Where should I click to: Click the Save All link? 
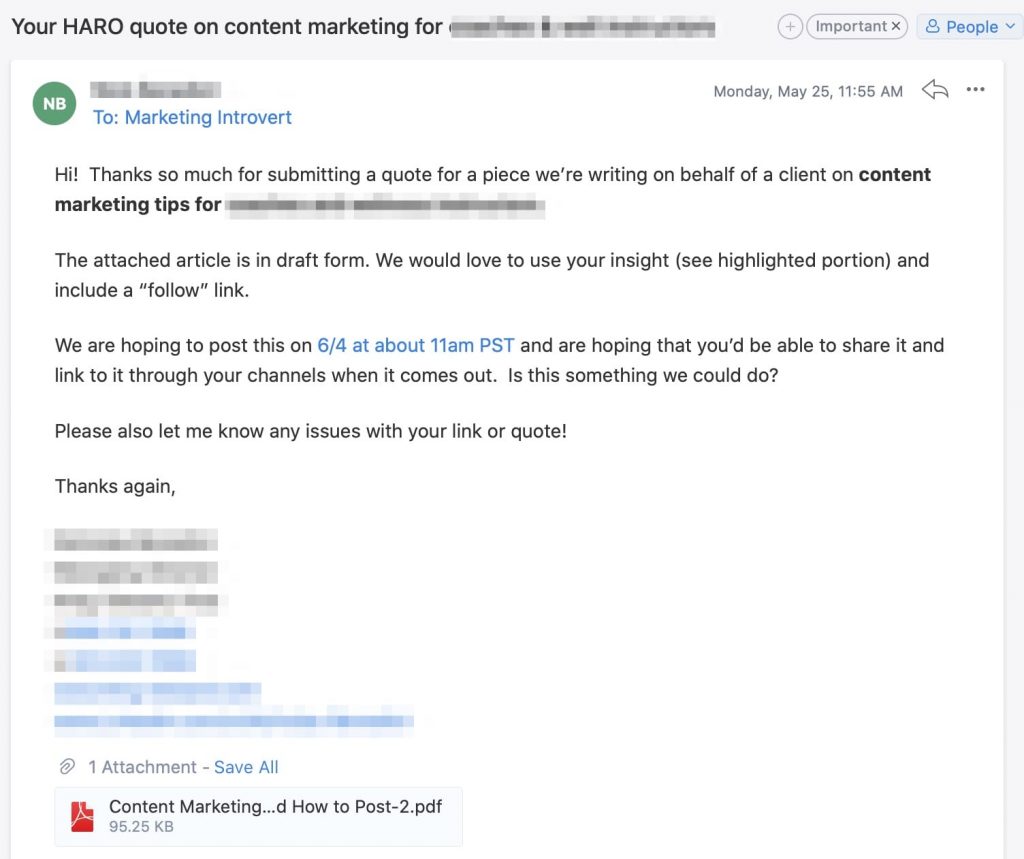246,766
